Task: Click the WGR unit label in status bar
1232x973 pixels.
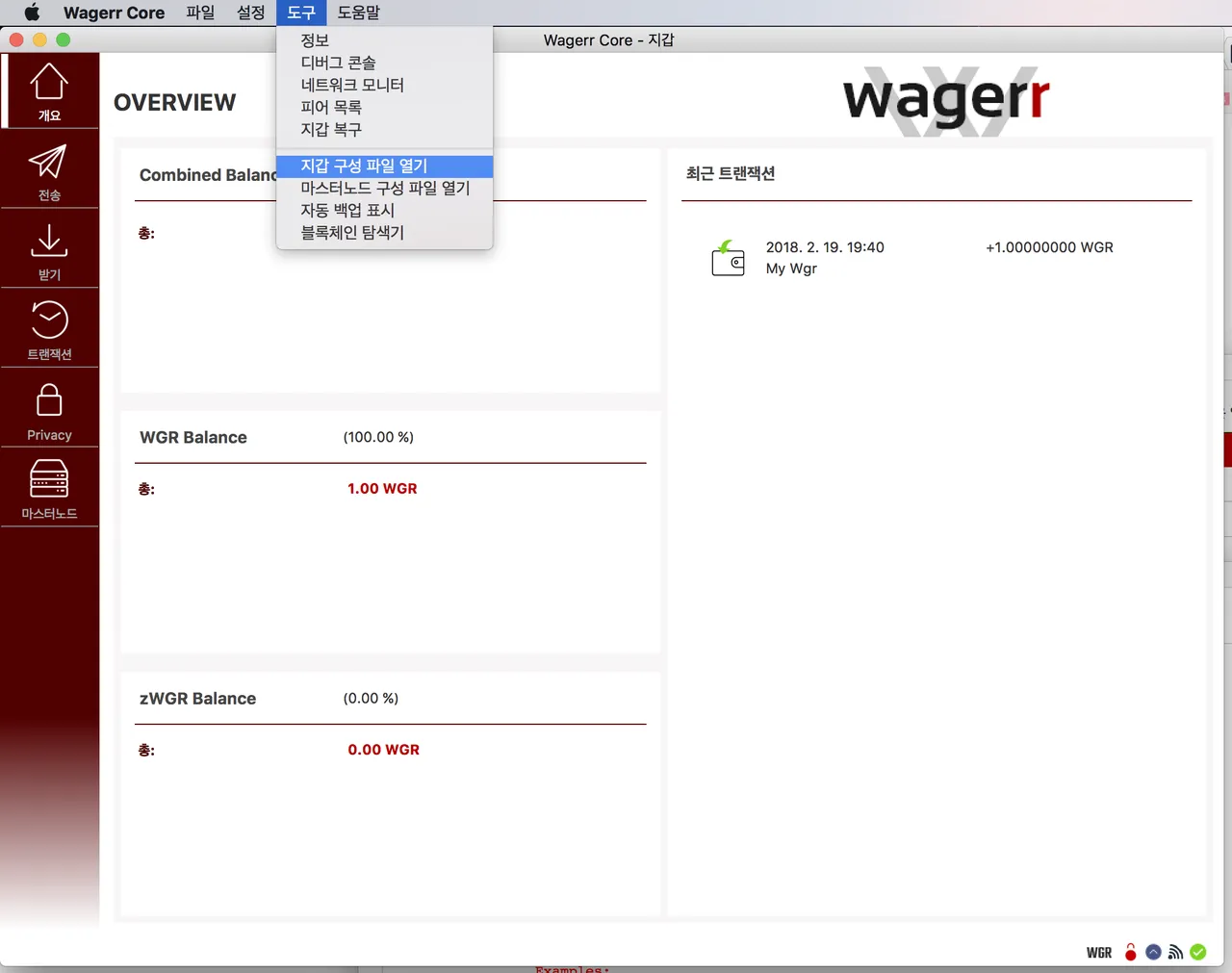Action: 1099,953
